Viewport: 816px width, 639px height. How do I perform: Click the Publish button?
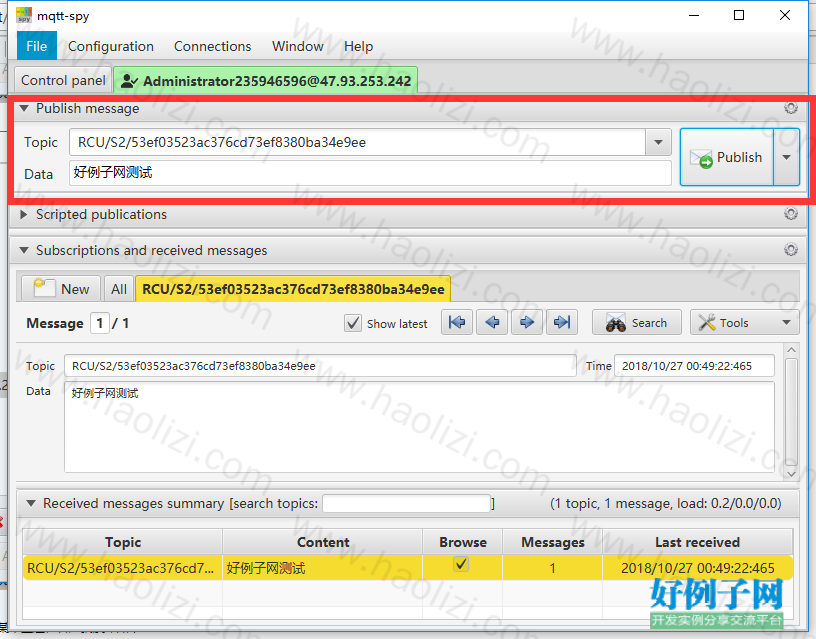coord(727,157)
